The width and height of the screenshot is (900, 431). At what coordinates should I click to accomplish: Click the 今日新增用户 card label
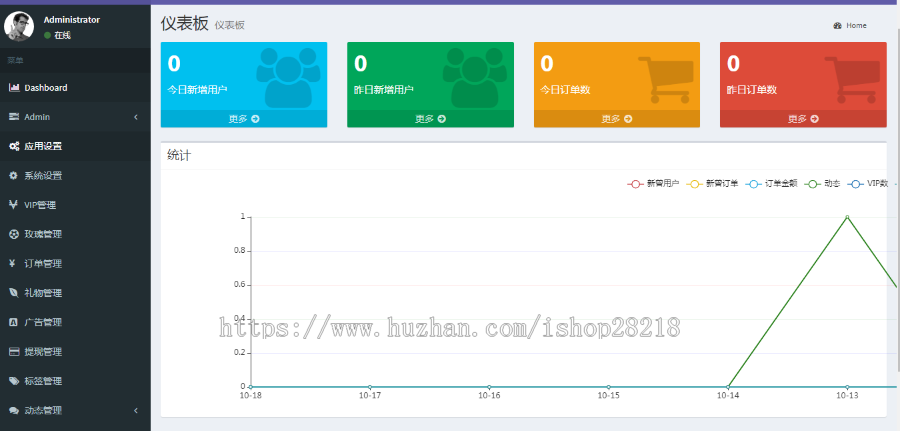pyautogui.click(x=197, y=90)
